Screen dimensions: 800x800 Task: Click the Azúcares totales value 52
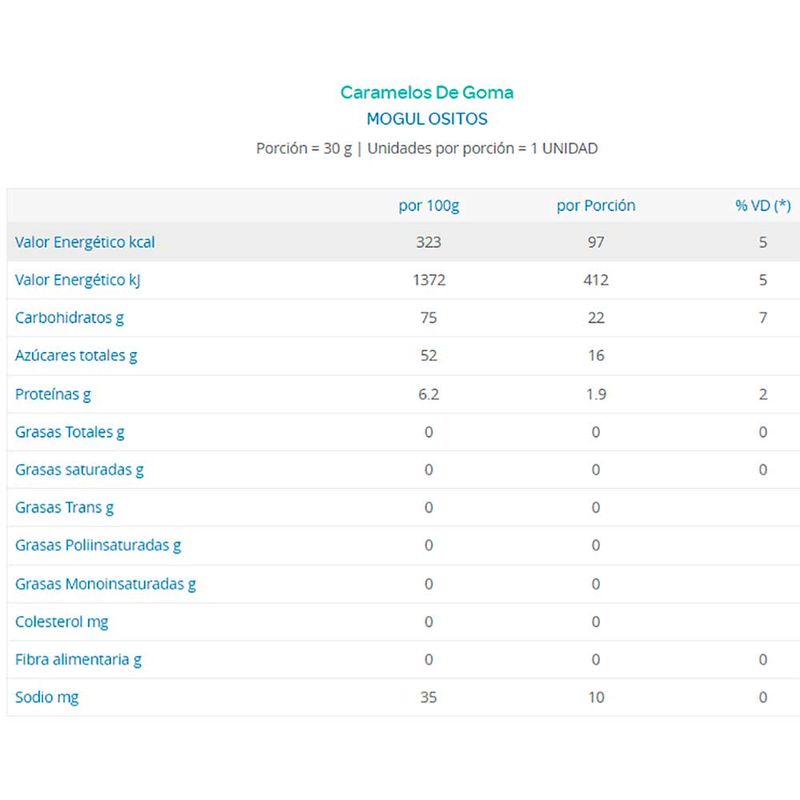(x=429, y=356)
